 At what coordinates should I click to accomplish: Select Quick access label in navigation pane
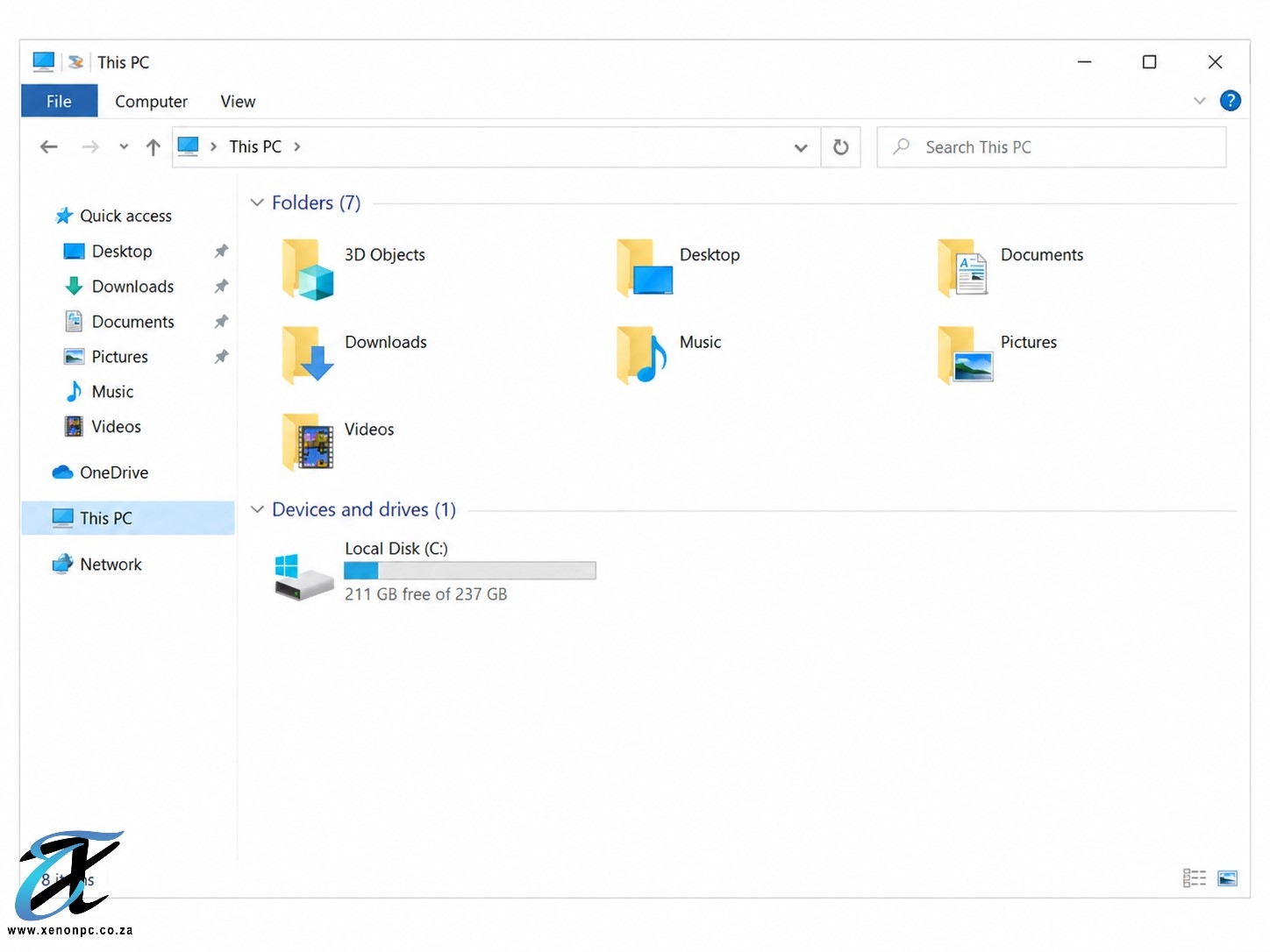[125, 216]
